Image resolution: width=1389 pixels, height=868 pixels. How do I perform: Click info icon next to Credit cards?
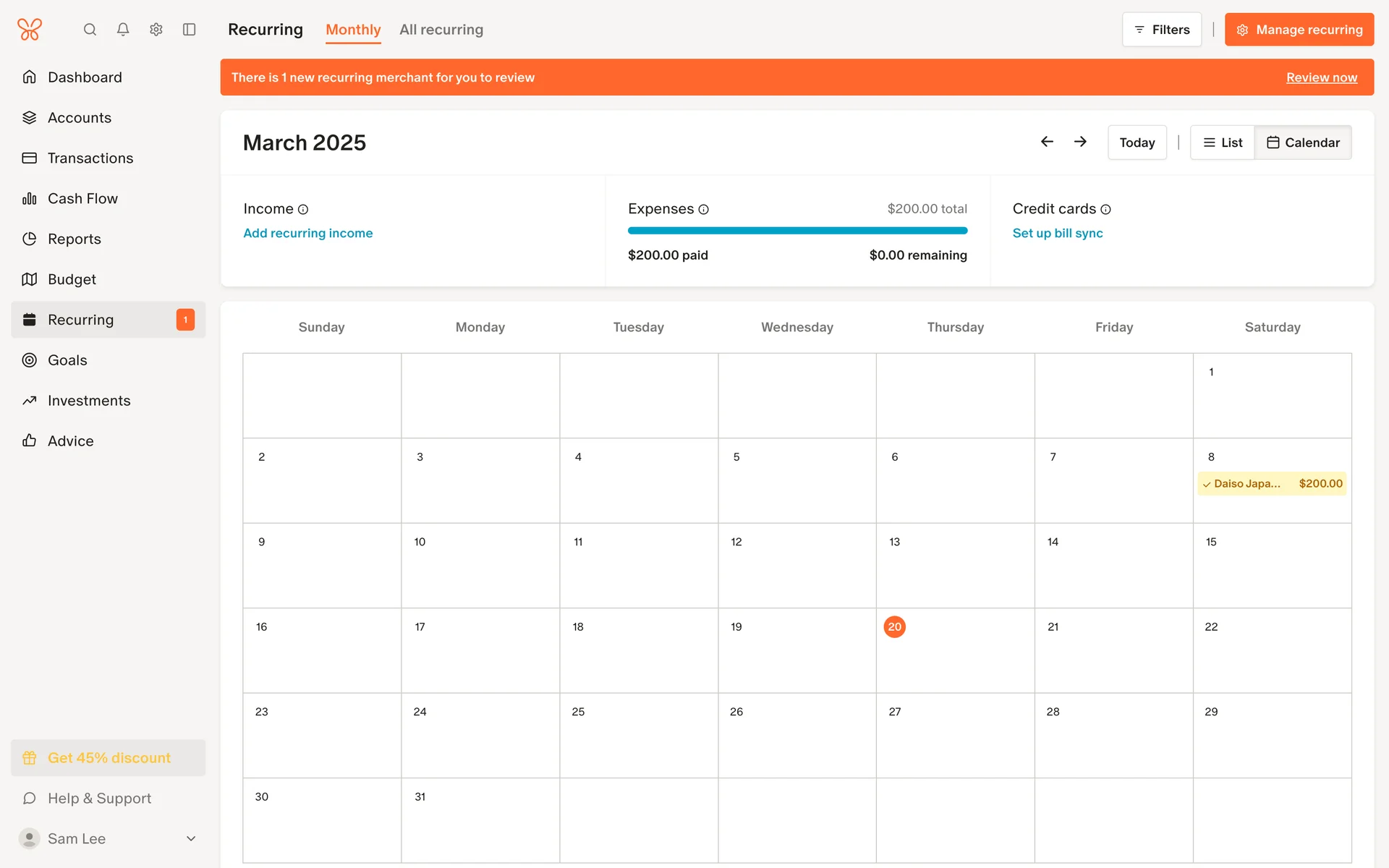(x=1105, y=210)
